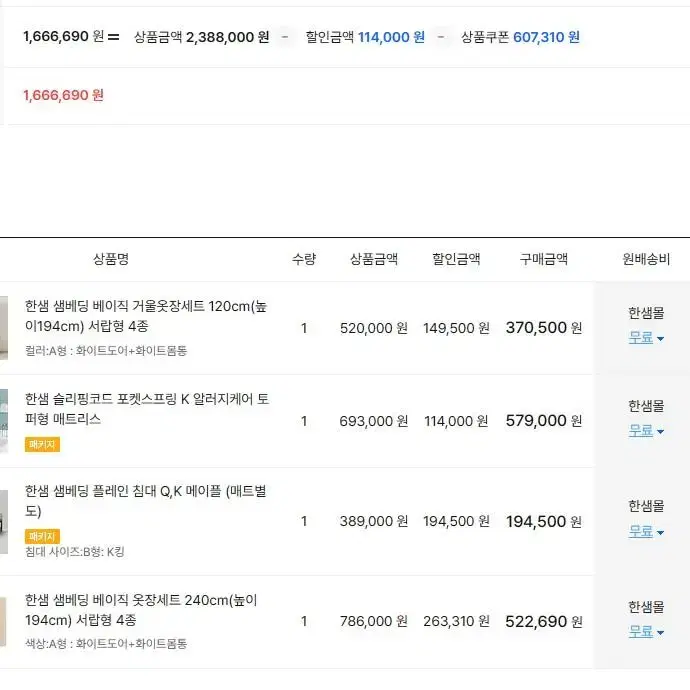Screen dimensions: 690x690
Task: Click the 패키지 badge under the mattress
Action: 42,444
